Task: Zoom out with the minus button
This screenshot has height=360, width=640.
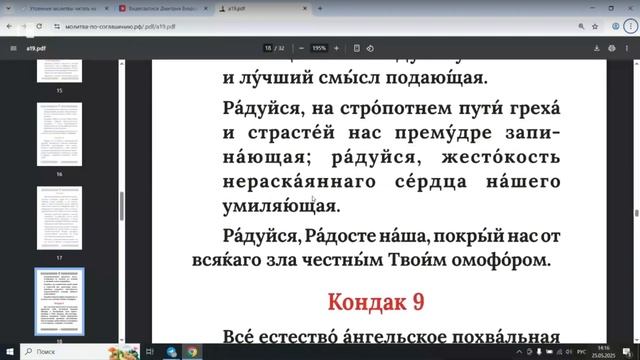Action: point(301,48)
